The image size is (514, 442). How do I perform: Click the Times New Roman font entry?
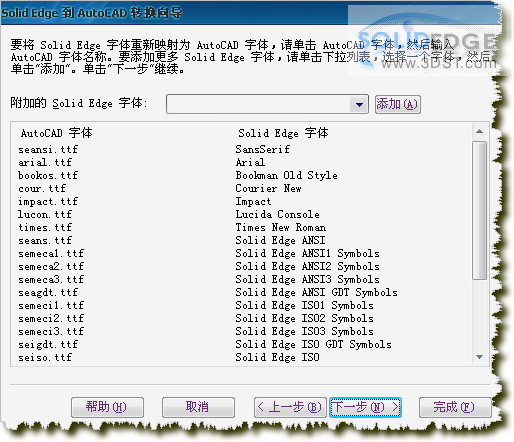pyautogui.click(x=281, y=227)
